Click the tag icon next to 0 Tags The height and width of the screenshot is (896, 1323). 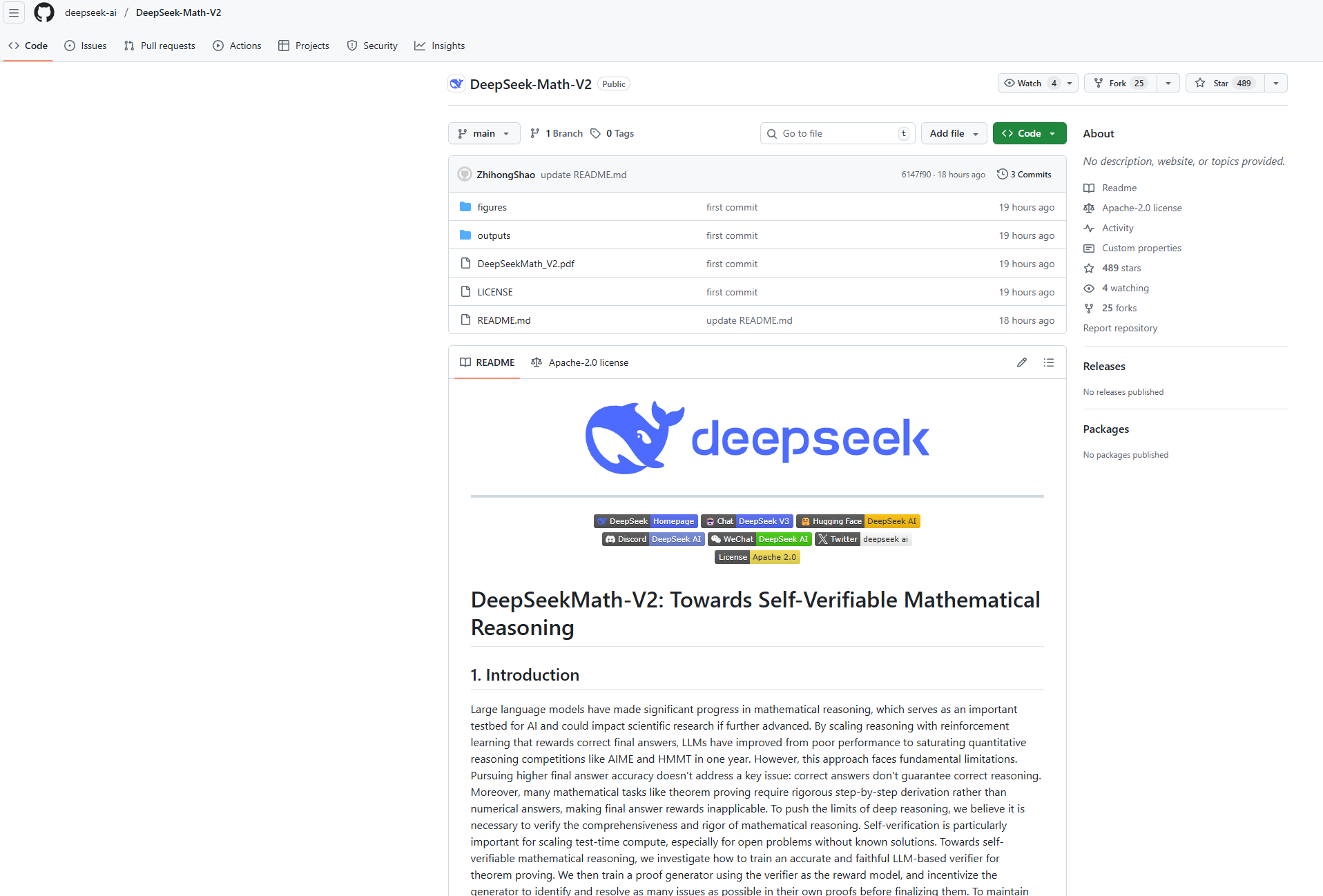click(596, 133)
